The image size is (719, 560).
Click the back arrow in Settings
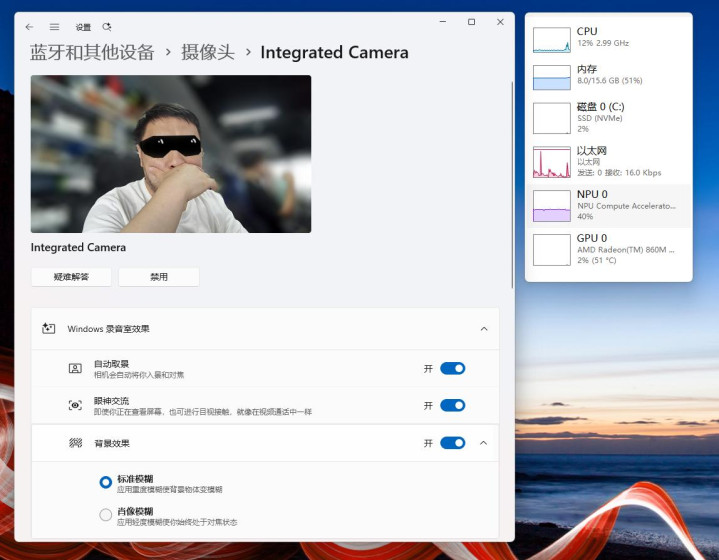[29, 27]
